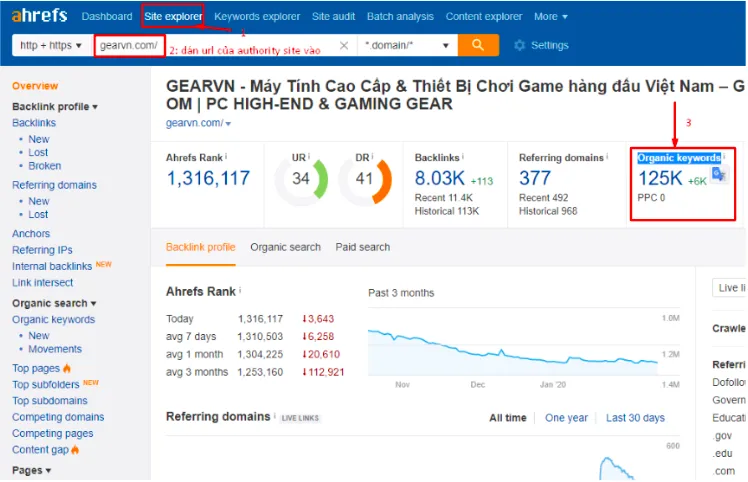The image size is (748, 482).
Task: Switch to the Paid search tab
Action: (x=362, y=247)
